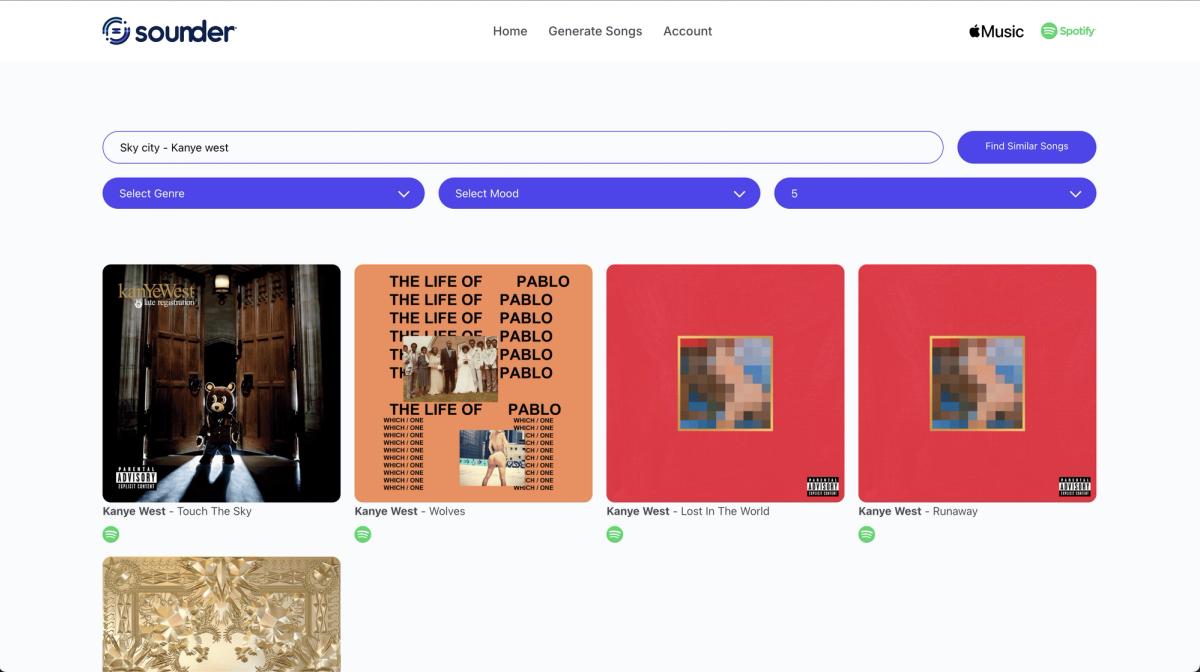Image resolution: width=1200 pixels, height=672 pixels.
Task: Click the Find Similar Songs button
Action: [x=1027, y=147]
